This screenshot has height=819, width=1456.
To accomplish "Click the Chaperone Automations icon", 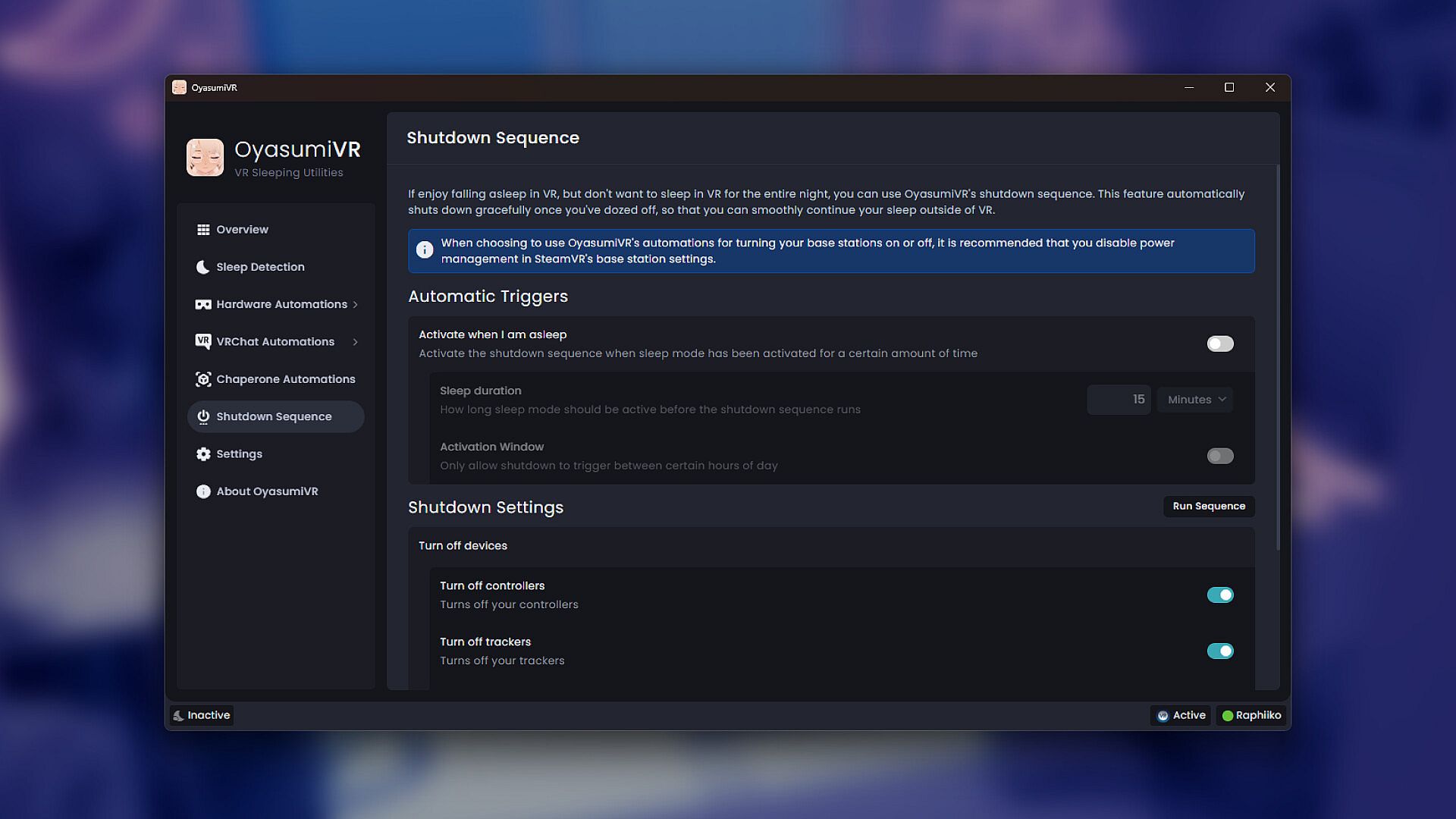I will tap(202, 379).
